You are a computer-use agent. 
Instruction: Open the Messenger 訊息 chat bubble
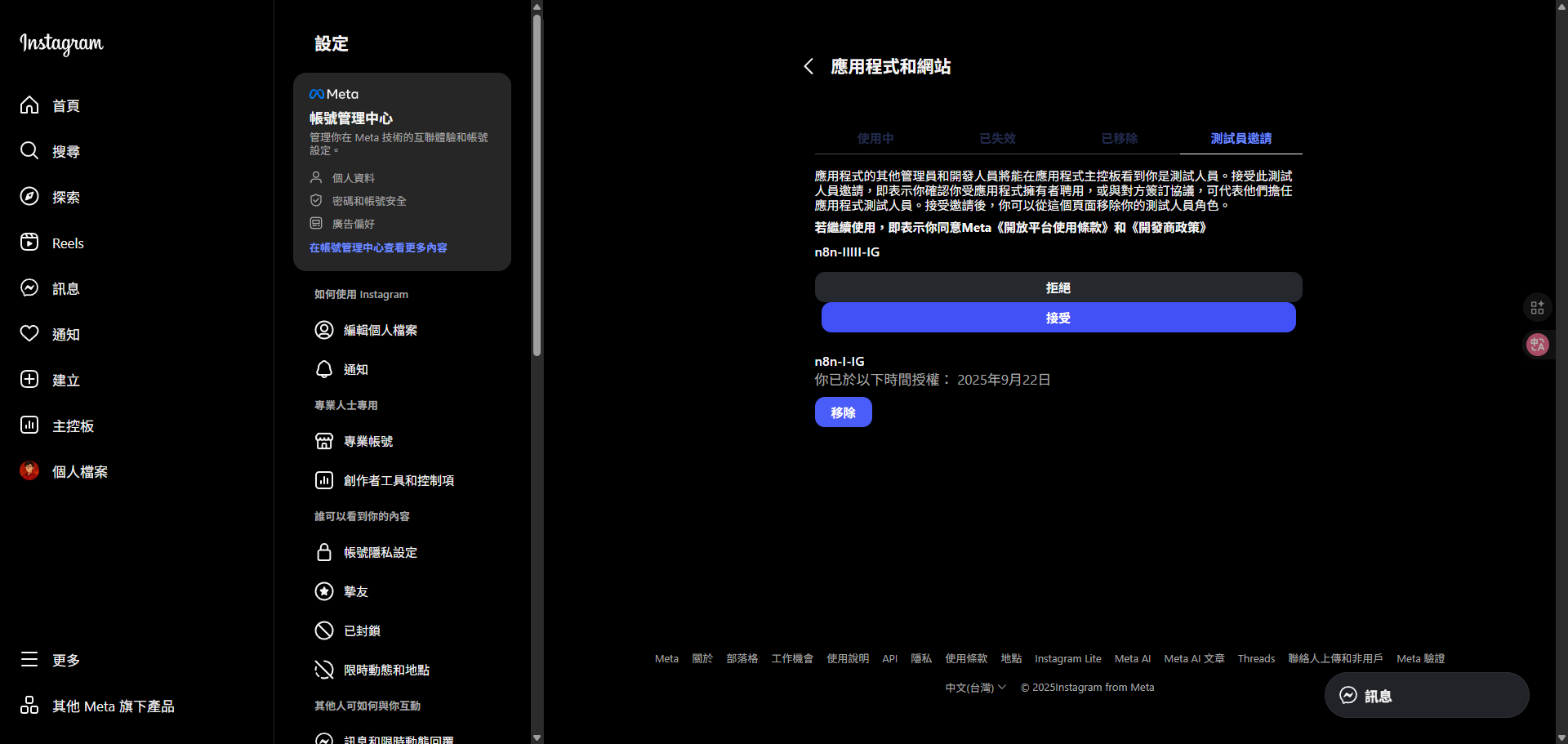tap(1348, 695)
